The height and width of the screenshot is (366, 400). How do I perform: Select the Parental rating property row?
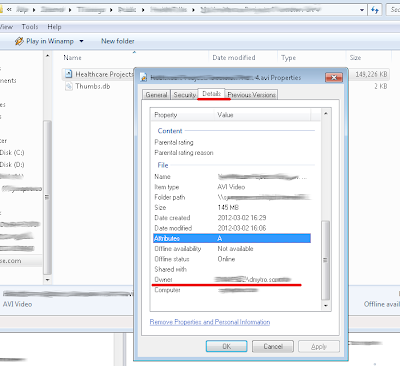[232, 142]
